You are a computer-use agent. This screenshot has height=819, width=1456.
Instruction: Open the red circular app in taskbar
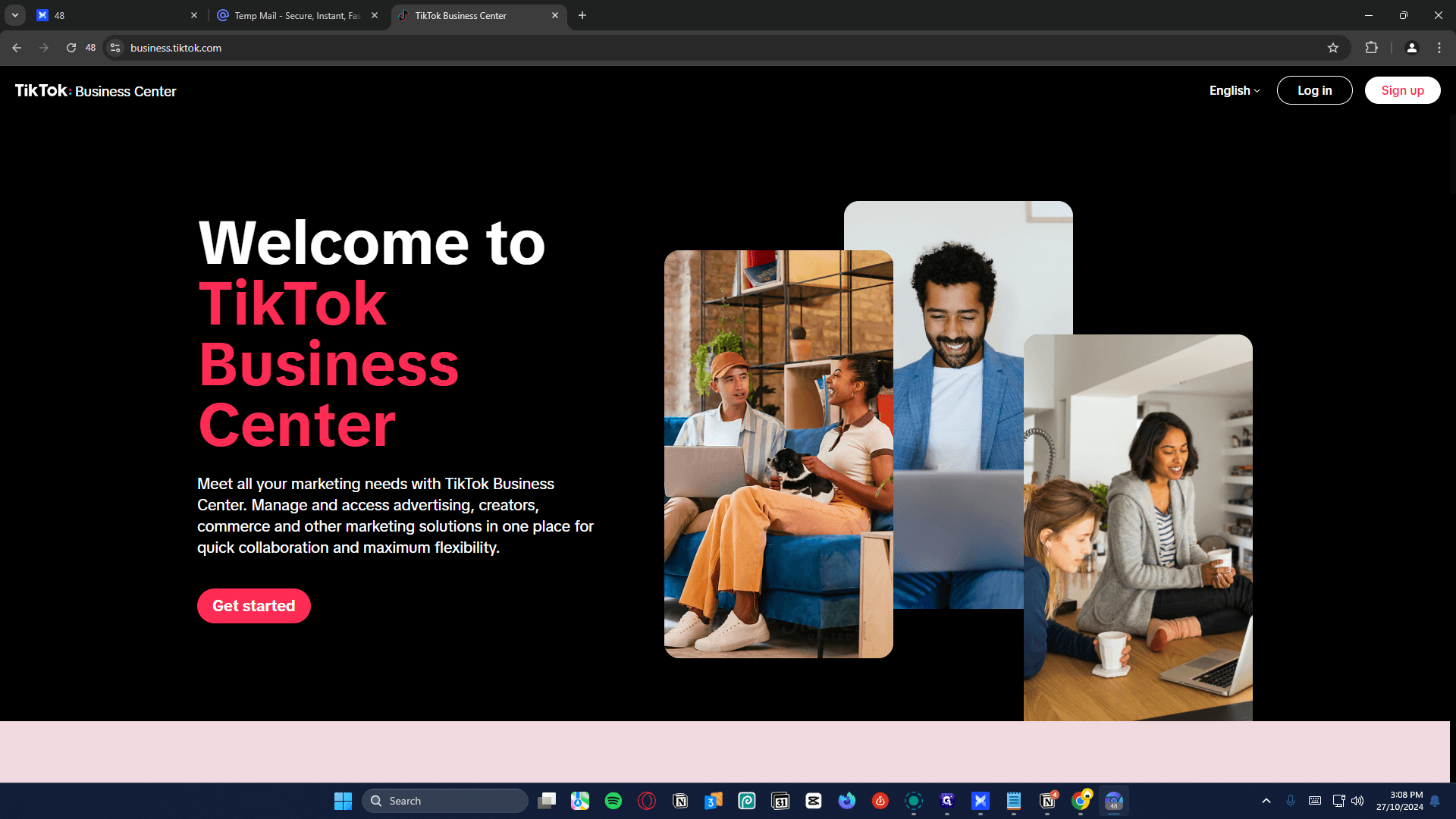[x=880, y=801]
